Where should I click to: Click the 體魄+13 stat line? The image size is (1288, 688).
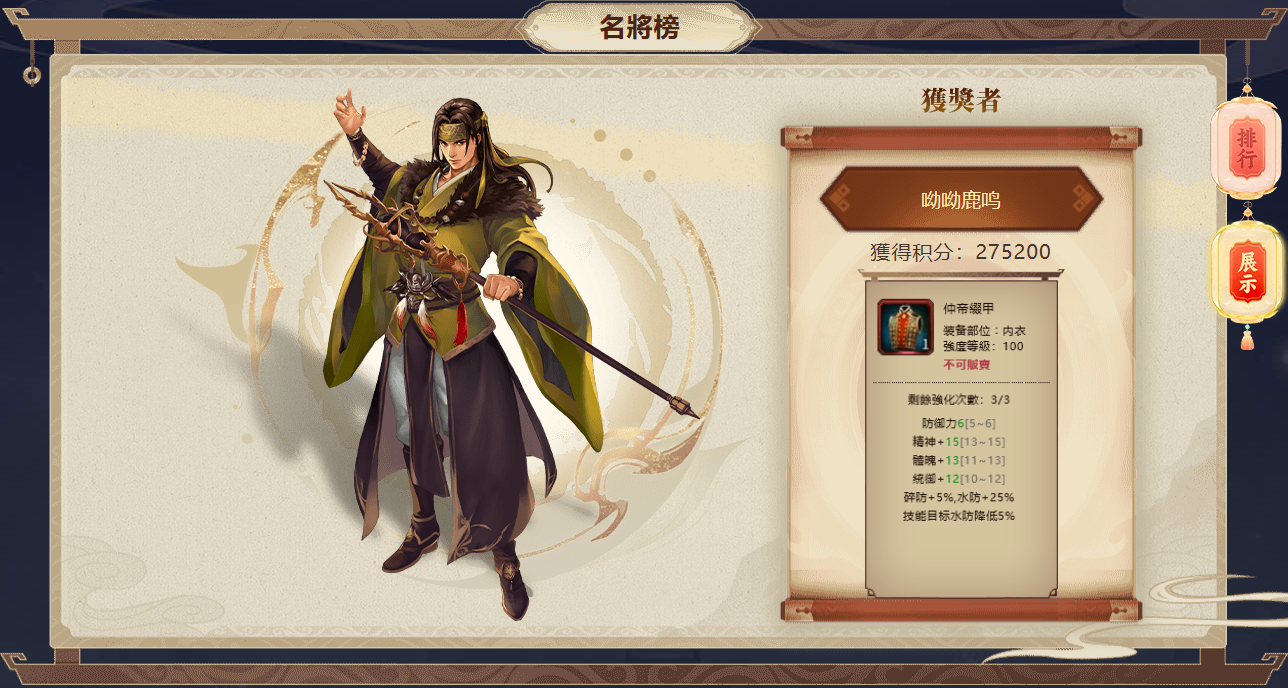tap(959, 461)
